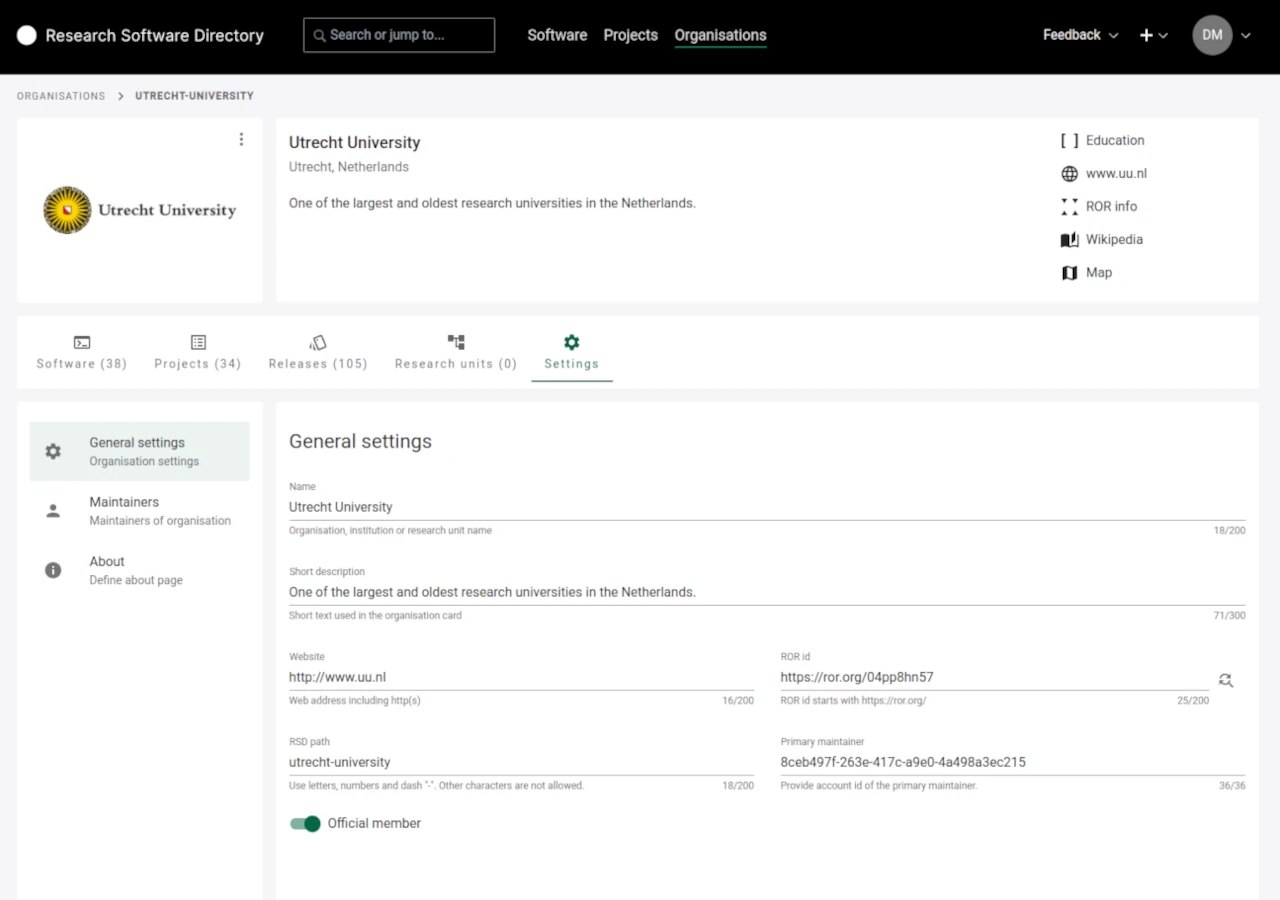Click the Map icon
This screenshot has width=1280, height=900.
point(1069,273)
